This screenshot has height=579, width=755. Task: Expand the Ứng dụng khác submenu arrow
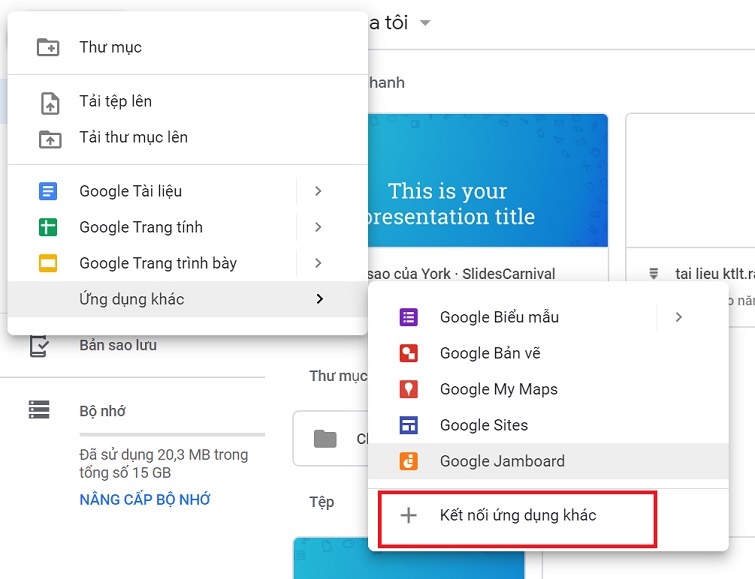click(x=320, y=299)
